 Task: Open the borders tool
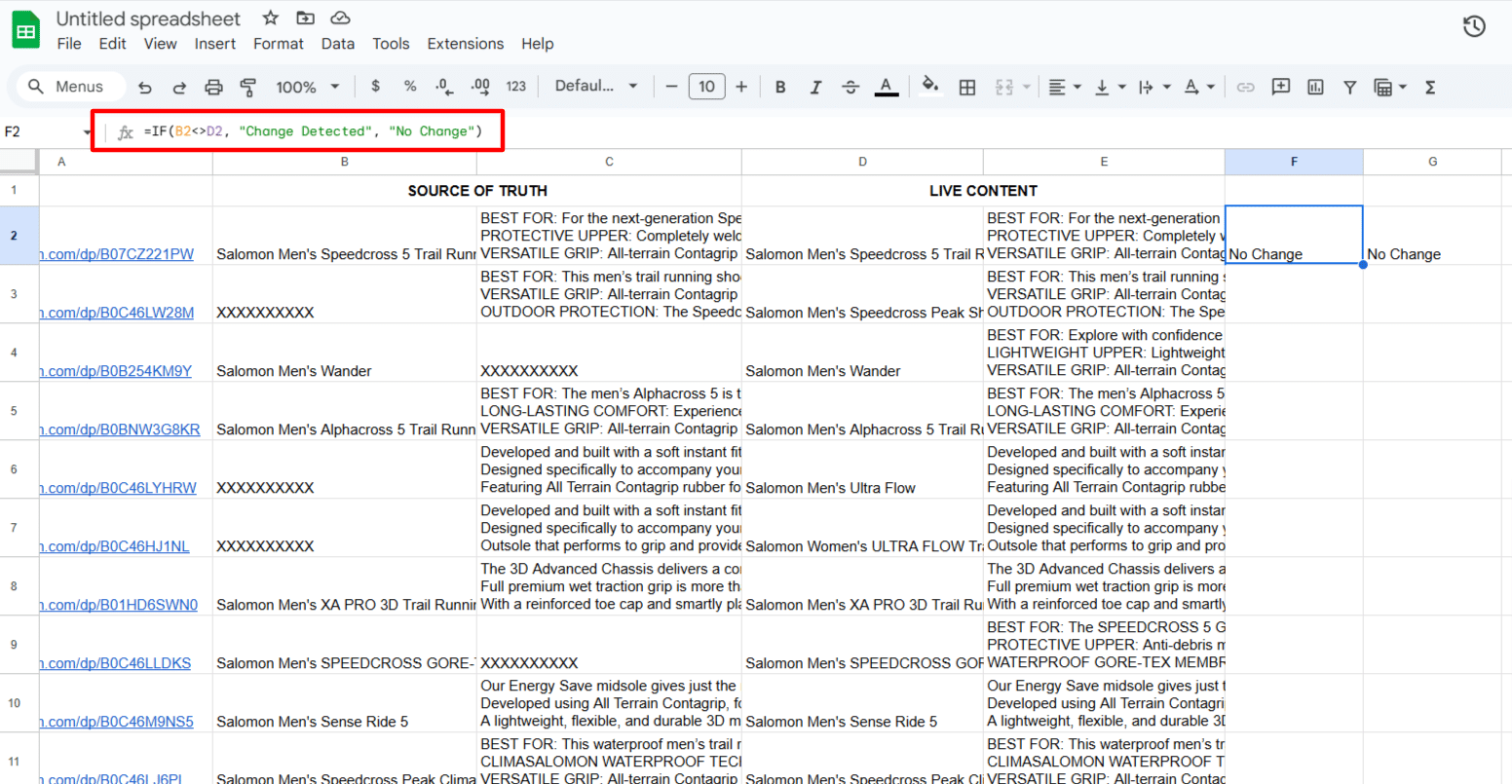point(966,88)
